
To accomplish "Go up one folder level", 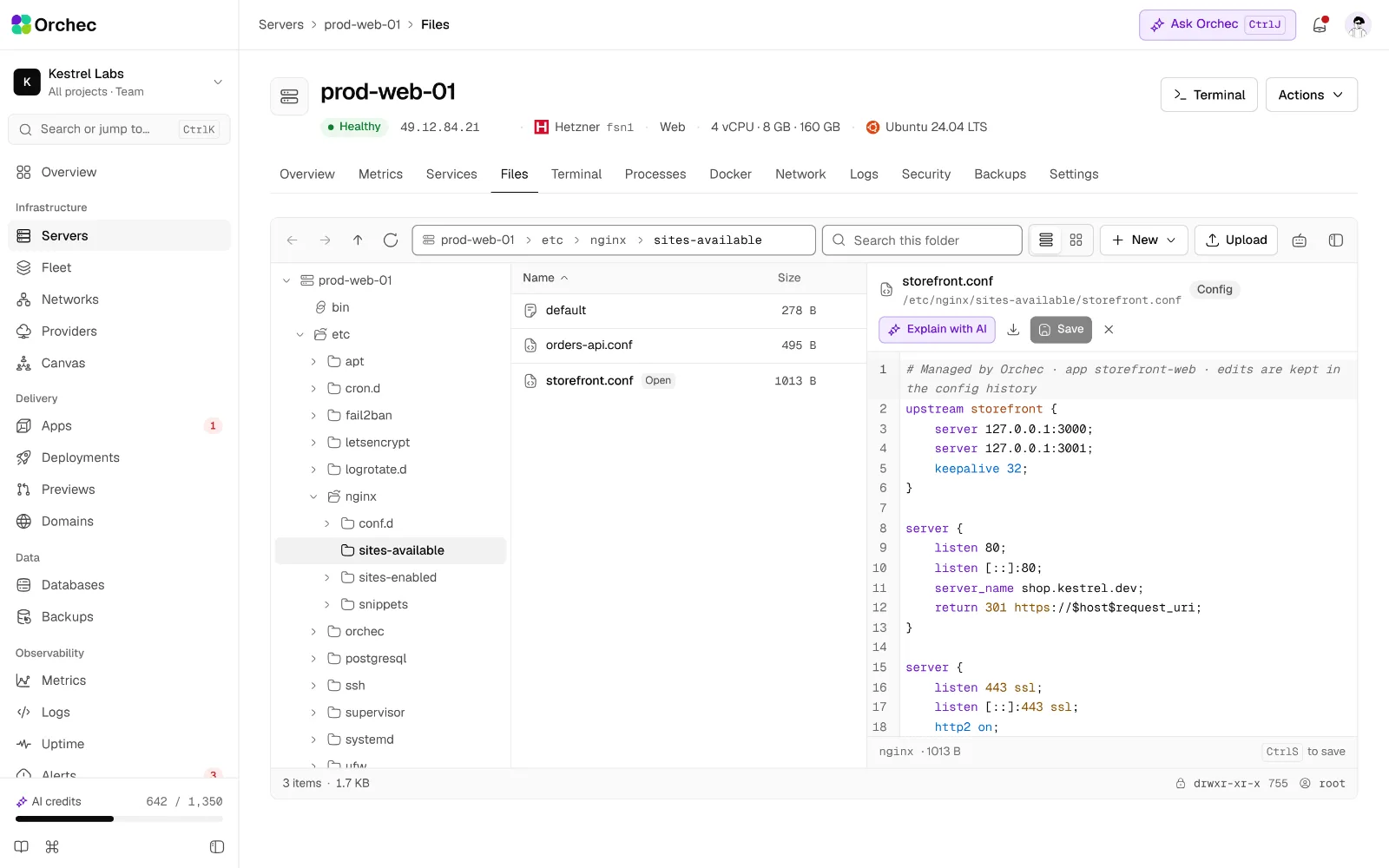I will tap(358, 240).
